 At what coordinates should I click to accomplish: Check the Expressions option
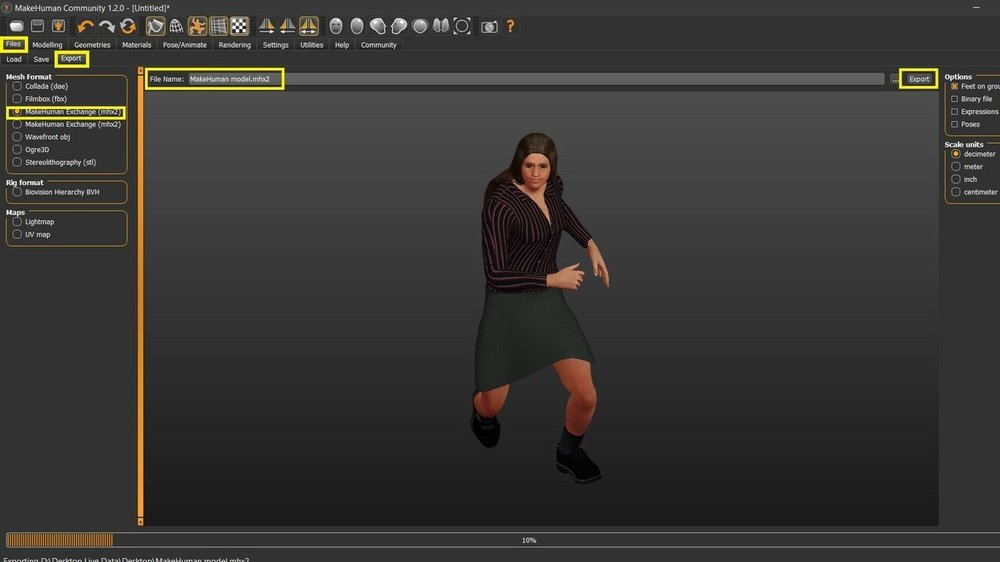pos(954,112)
